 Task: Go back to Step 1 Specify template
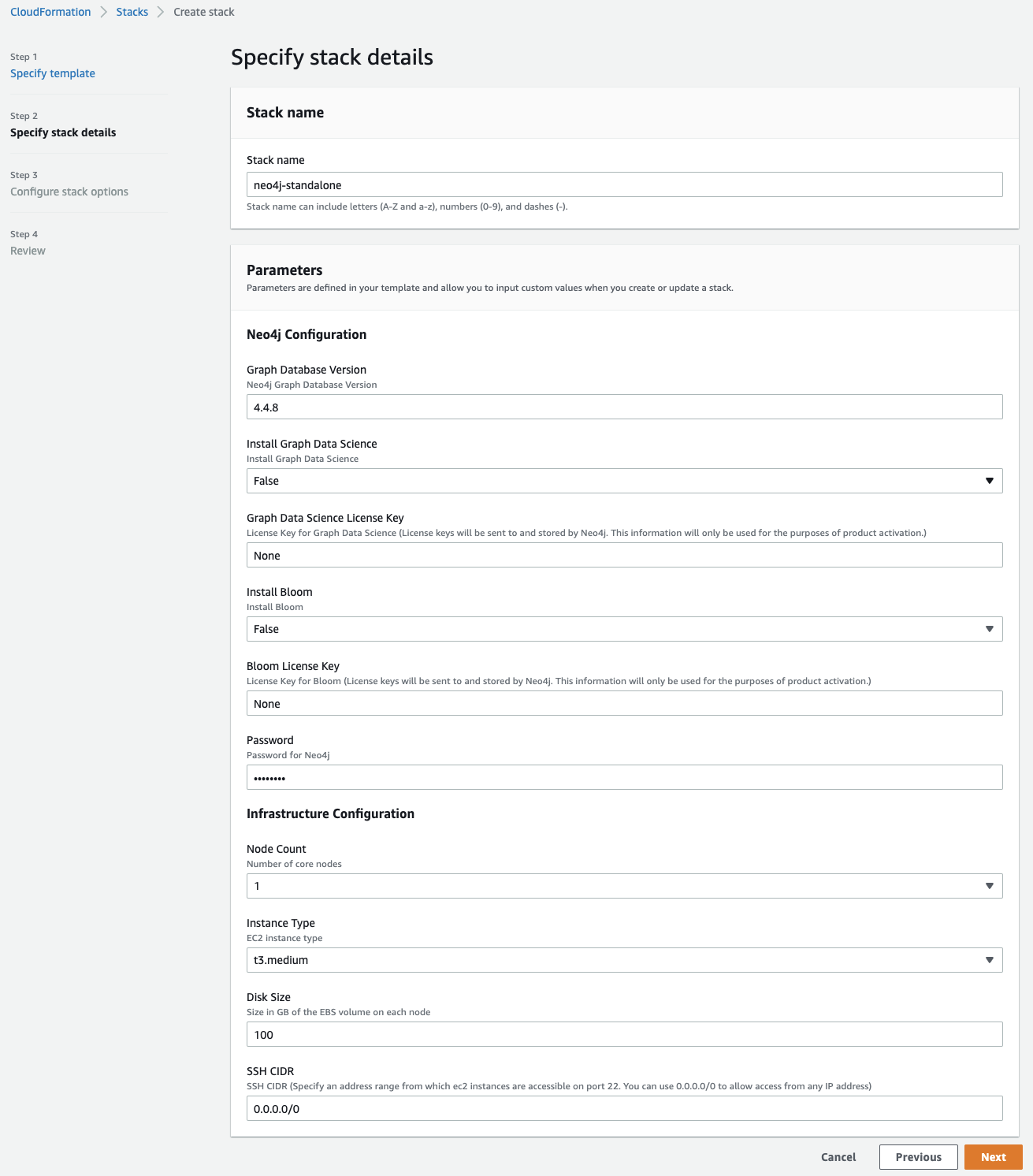coord(52,73)
